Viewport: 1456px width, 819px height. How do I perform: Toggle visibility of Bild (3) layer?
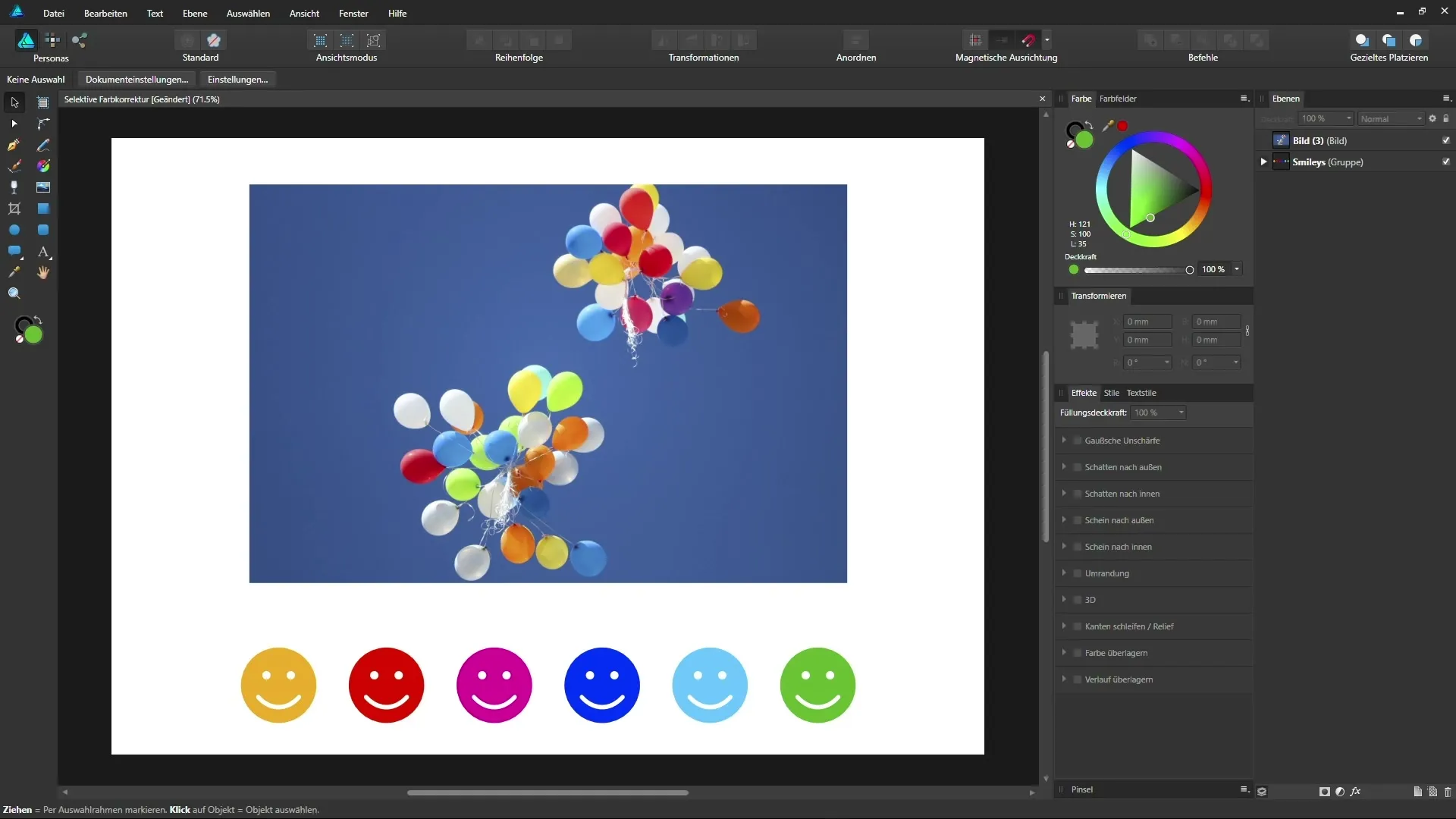1445,140
